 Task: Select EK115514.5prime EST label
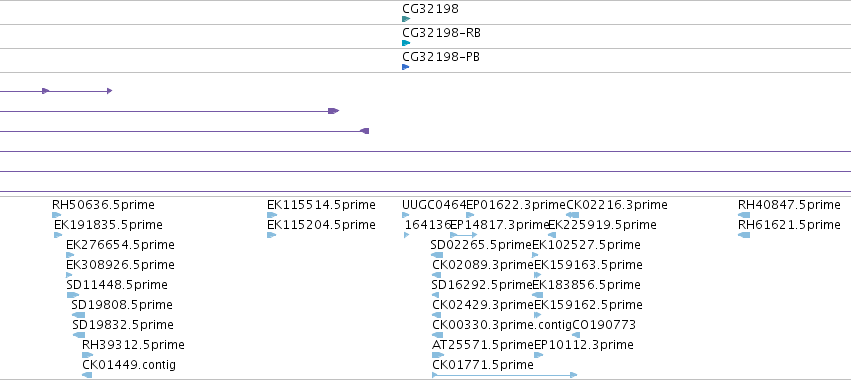[x=321, y=205]
